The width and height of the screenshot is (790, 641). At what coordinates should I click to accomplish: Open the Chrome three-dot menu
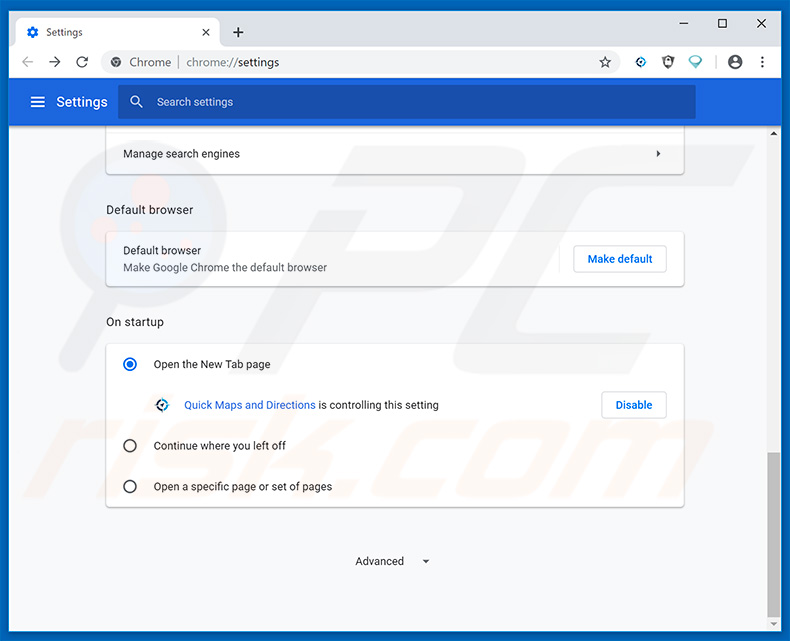(762, 62)
